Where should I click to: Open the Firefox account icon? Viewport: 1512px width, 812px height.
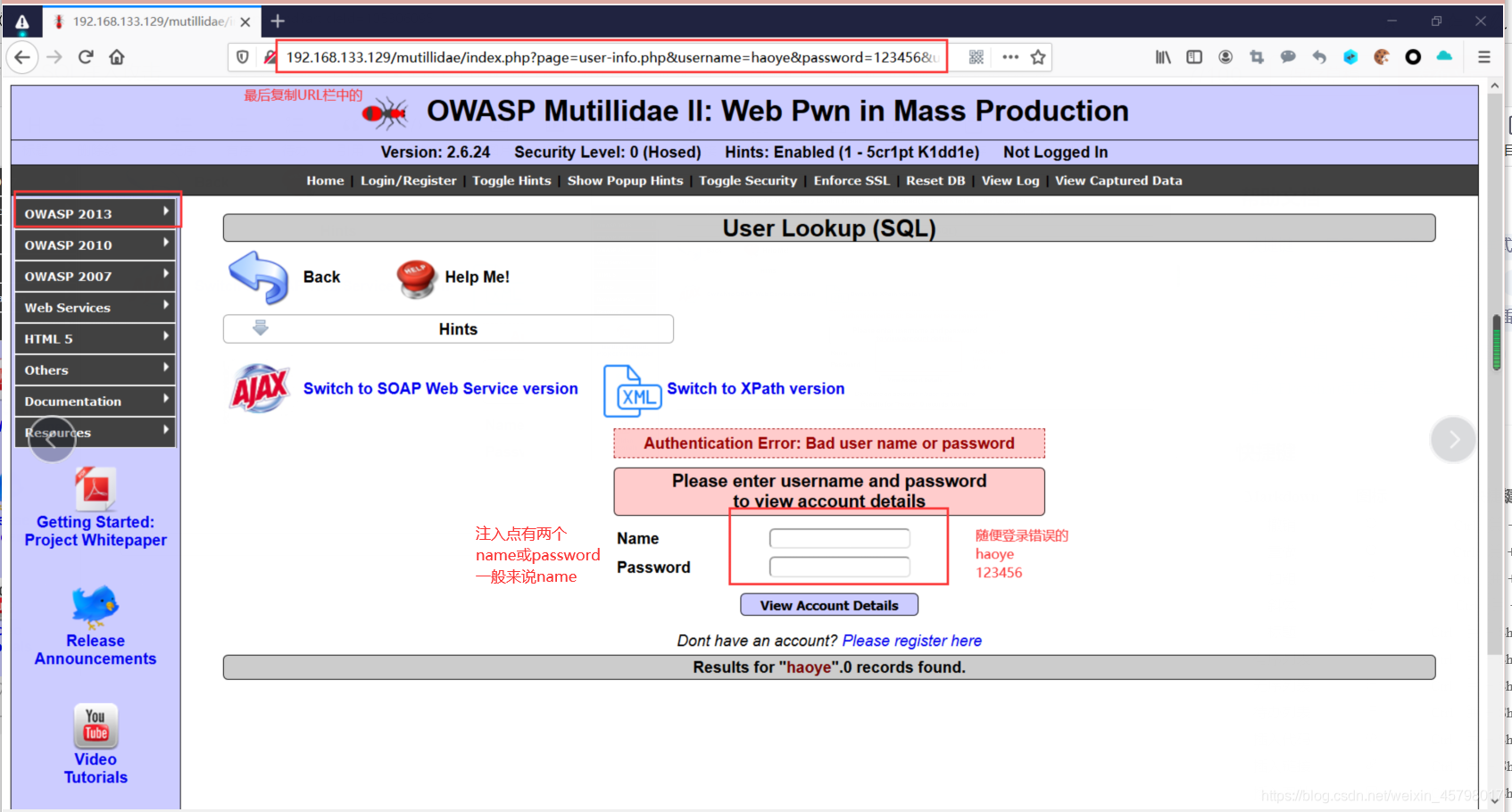tap(1225, 57)
